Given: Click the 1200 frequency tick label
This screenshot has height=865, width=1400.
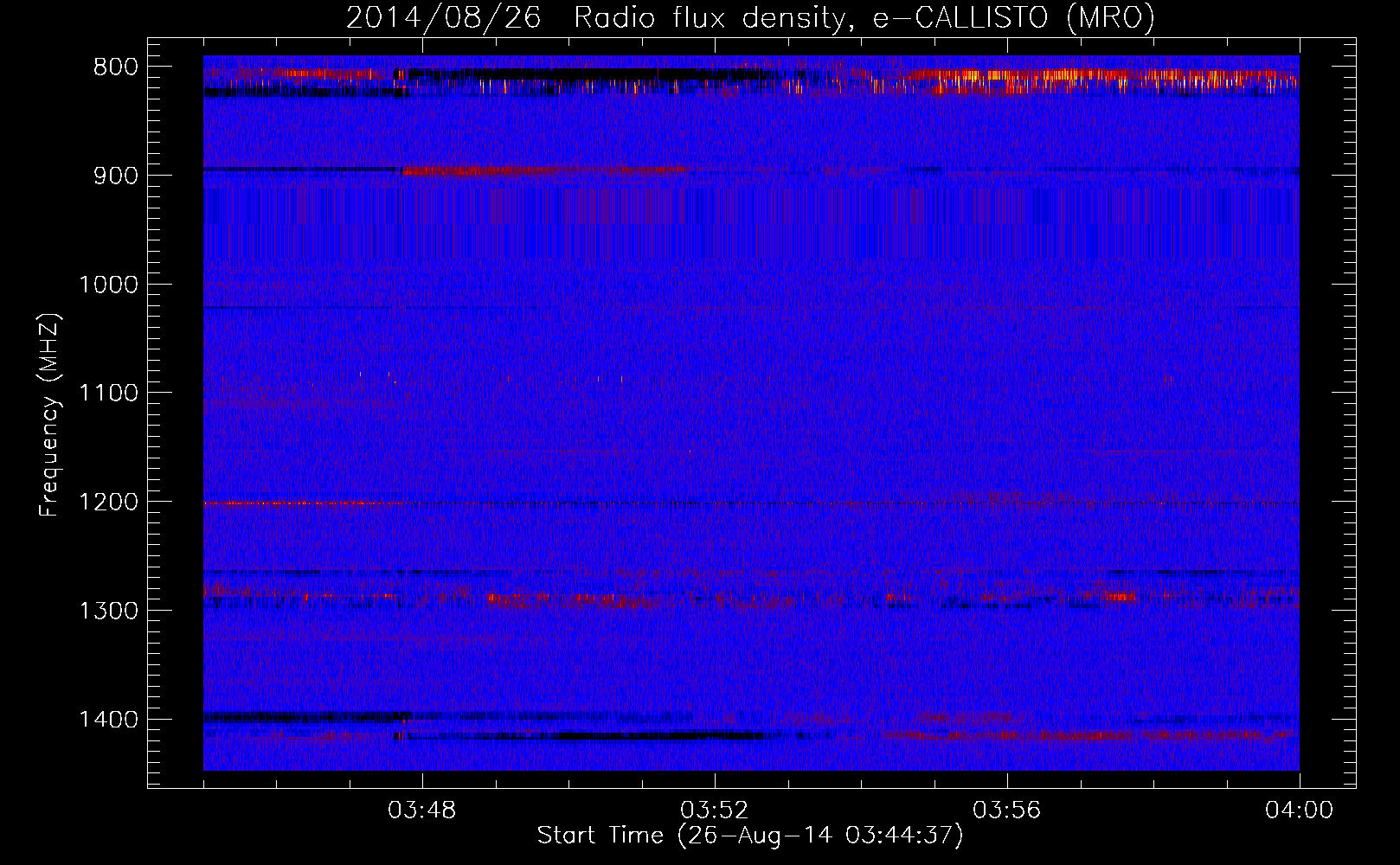Looking at the screenshot, I should coord(108,503).
